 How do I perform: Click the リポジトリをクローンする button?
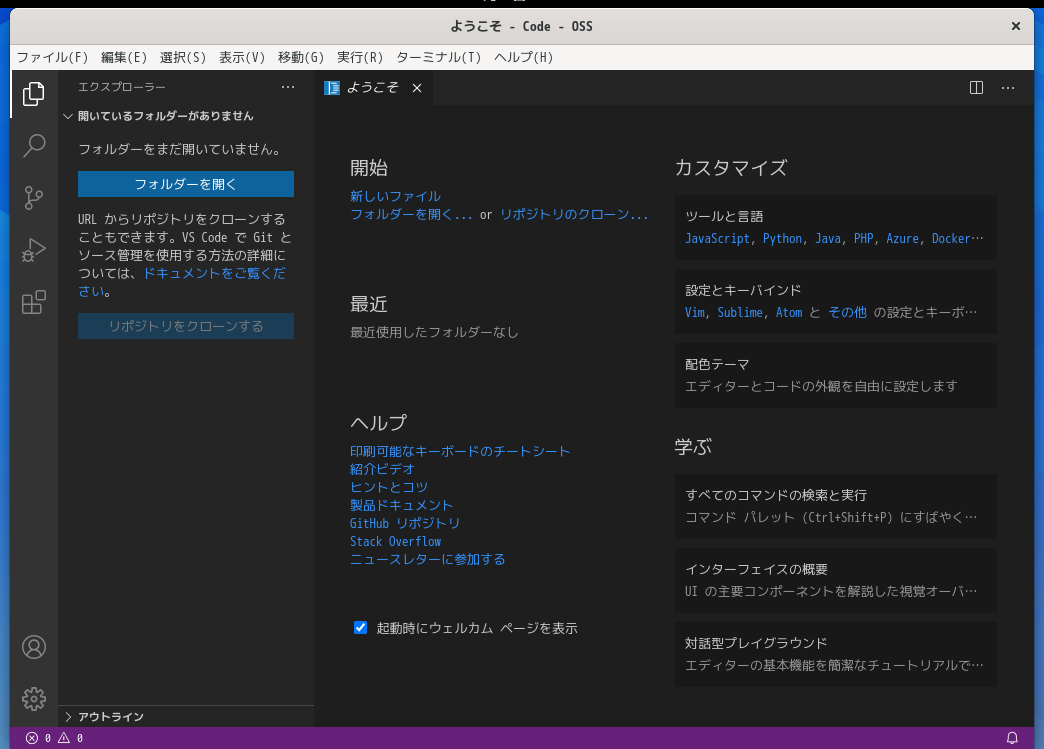(x=186, y=326)
